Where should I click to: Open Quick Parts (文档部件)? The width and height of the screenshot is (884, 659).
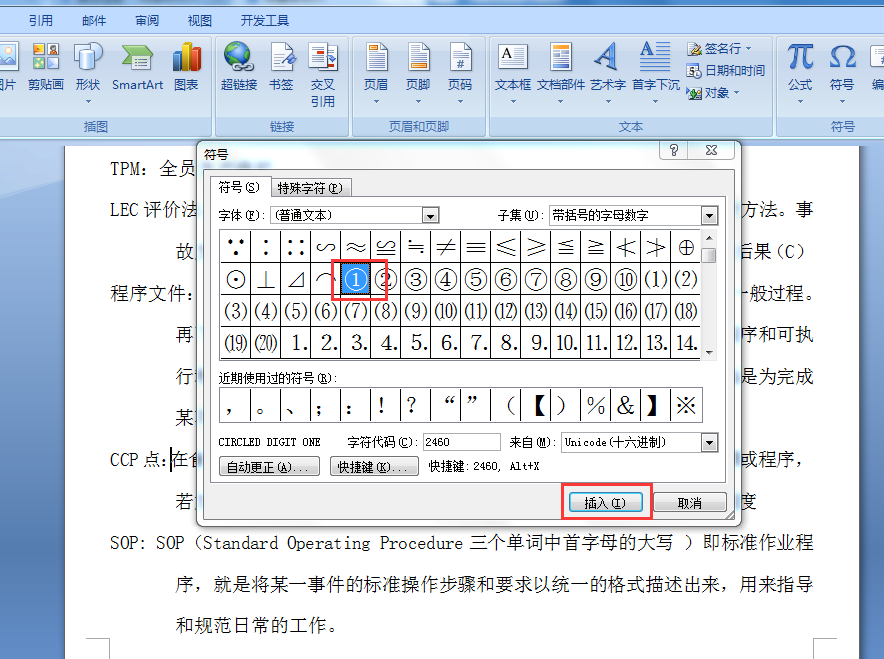click(x=560, y=73)
